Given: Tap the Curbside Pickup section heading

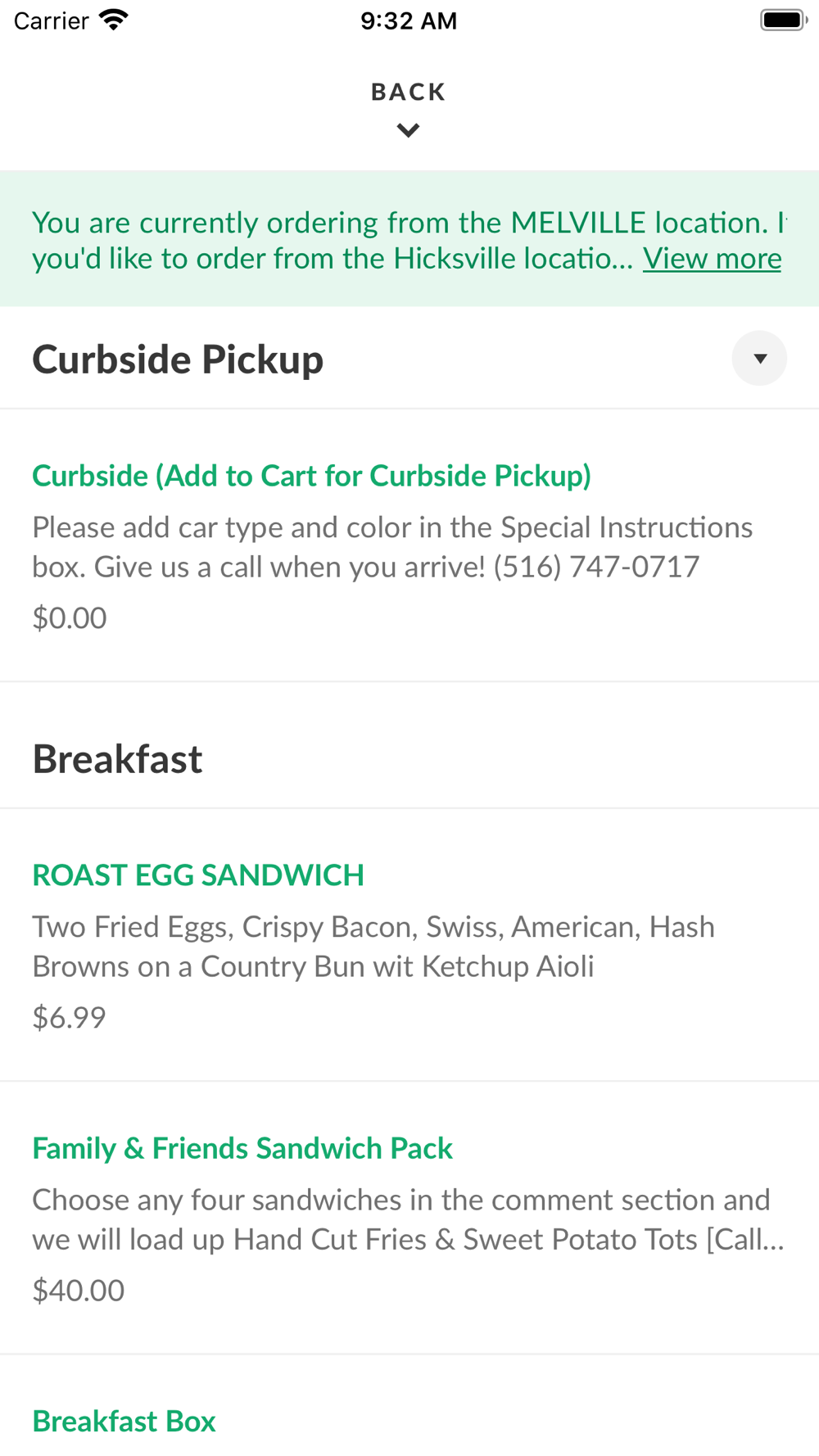Looking at the screenshot, I should [178, 359].
